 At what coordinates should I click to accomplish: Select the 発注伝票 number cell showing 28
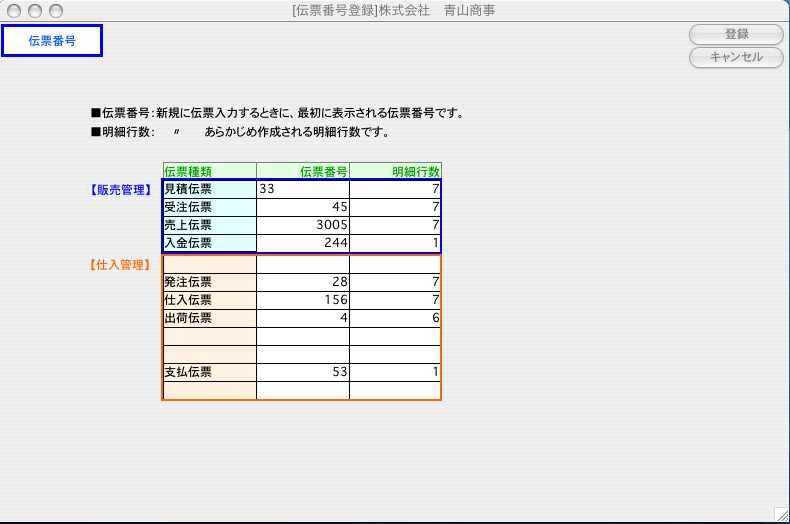tap(303, 282)
